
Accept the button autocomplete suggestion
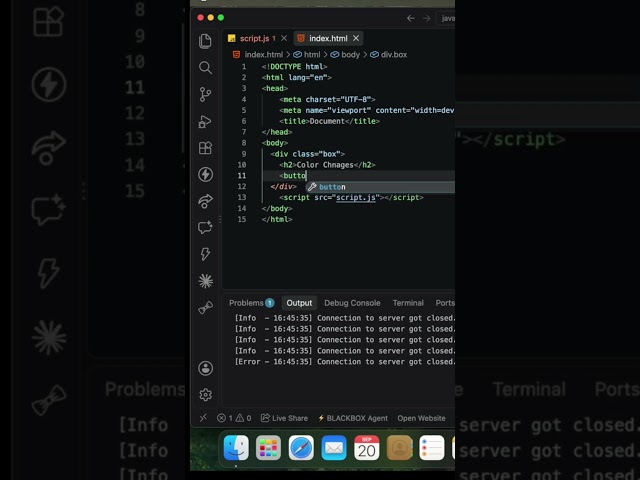[x=380, y=187]
